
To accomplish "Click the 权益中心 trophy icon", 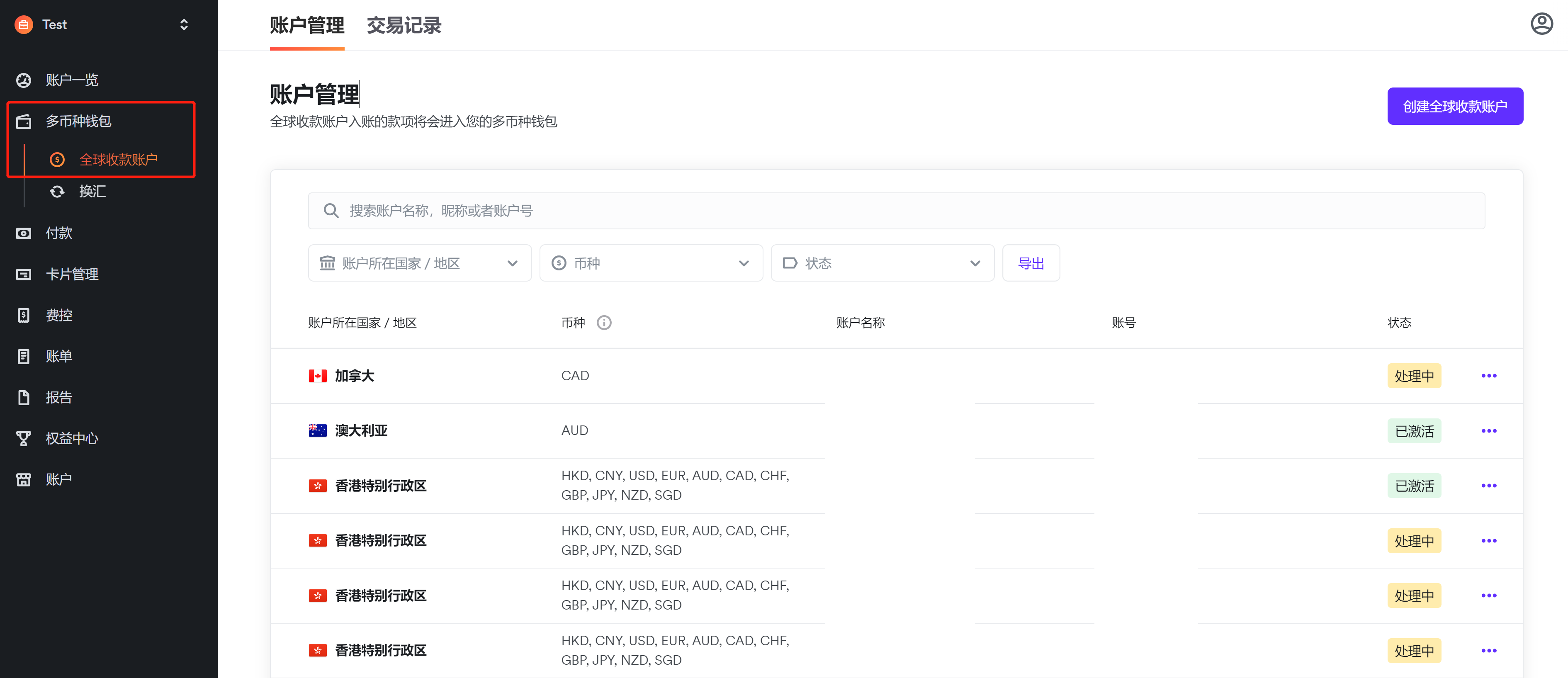I will [24, 438].
